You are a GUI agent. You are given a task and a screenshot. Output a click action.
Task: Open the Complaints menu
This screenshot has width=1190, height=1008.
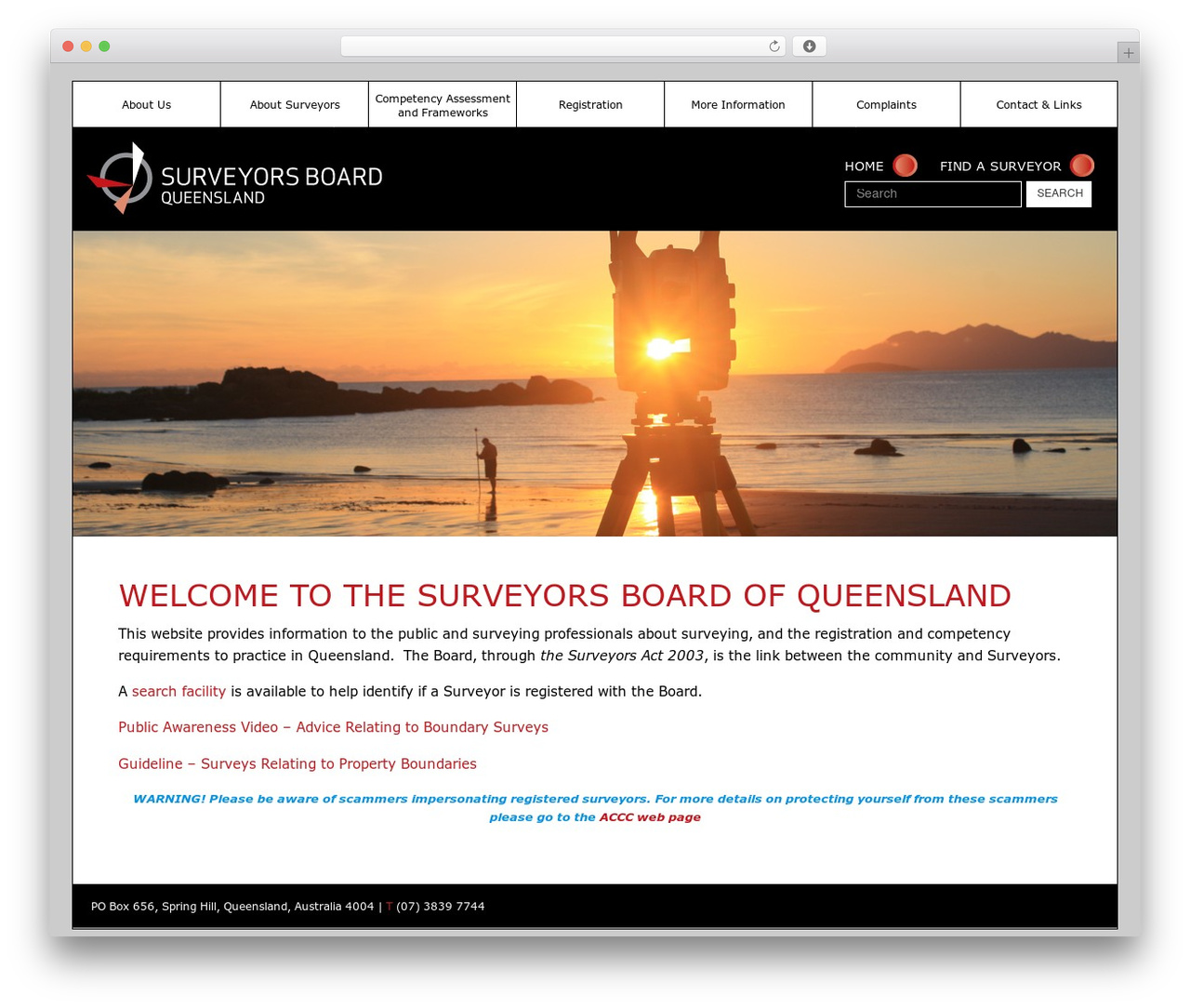pos(886,105)
